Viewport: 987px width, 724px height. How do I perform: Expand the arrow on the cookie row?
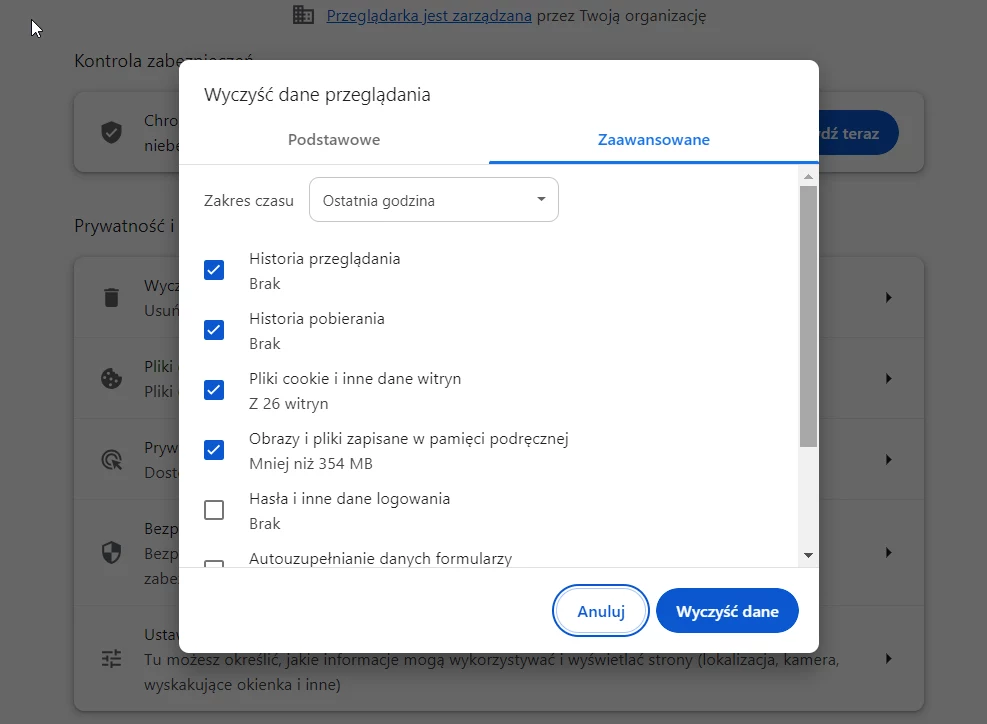tap(888, 378)
